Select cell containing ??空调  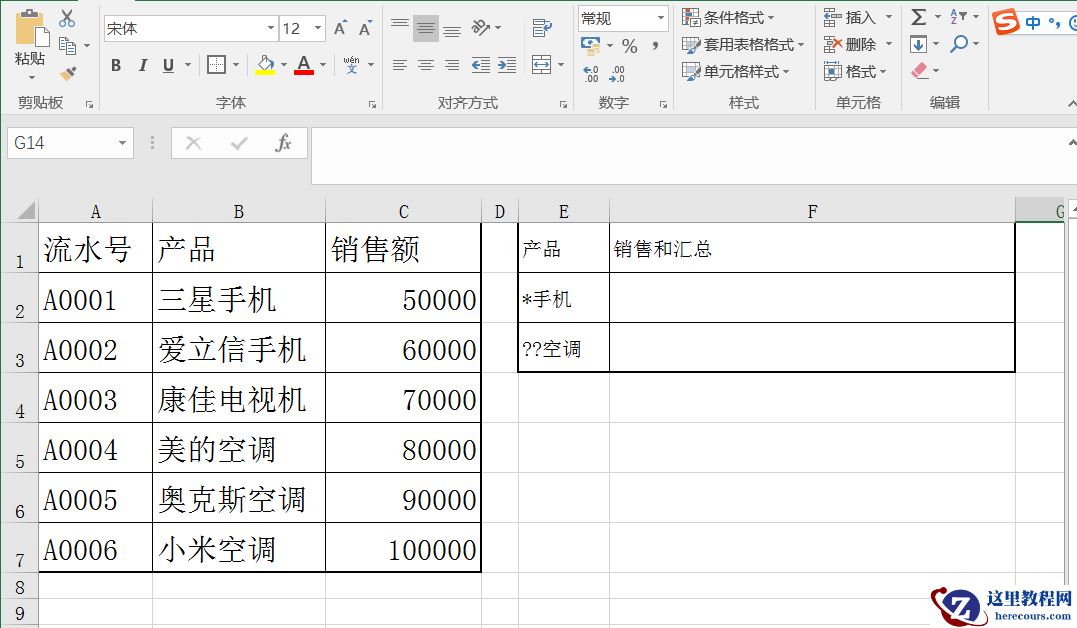point(563,348)
